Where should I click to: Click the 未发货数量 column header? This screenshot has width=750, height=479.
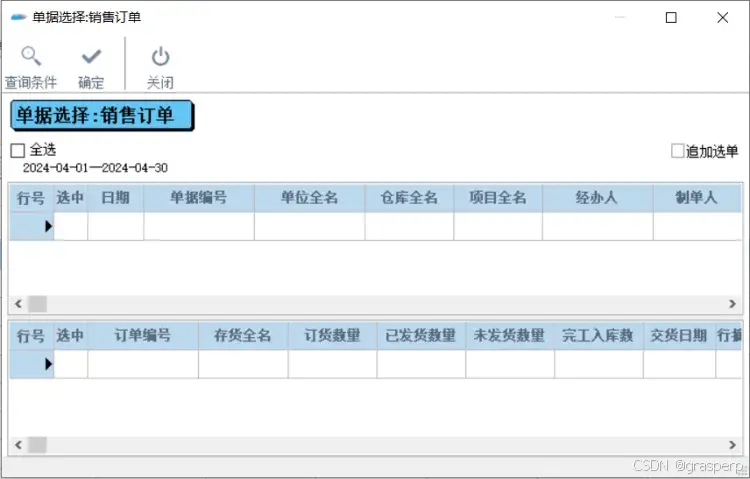[510, 335]
